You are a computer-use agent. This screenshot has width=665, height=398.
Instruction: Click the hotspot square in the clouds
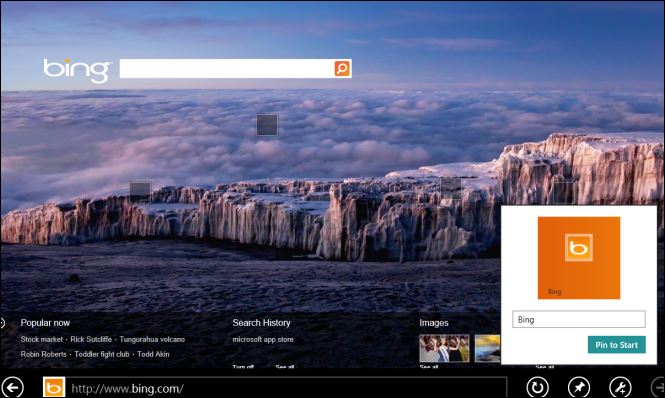pos(267,125)
